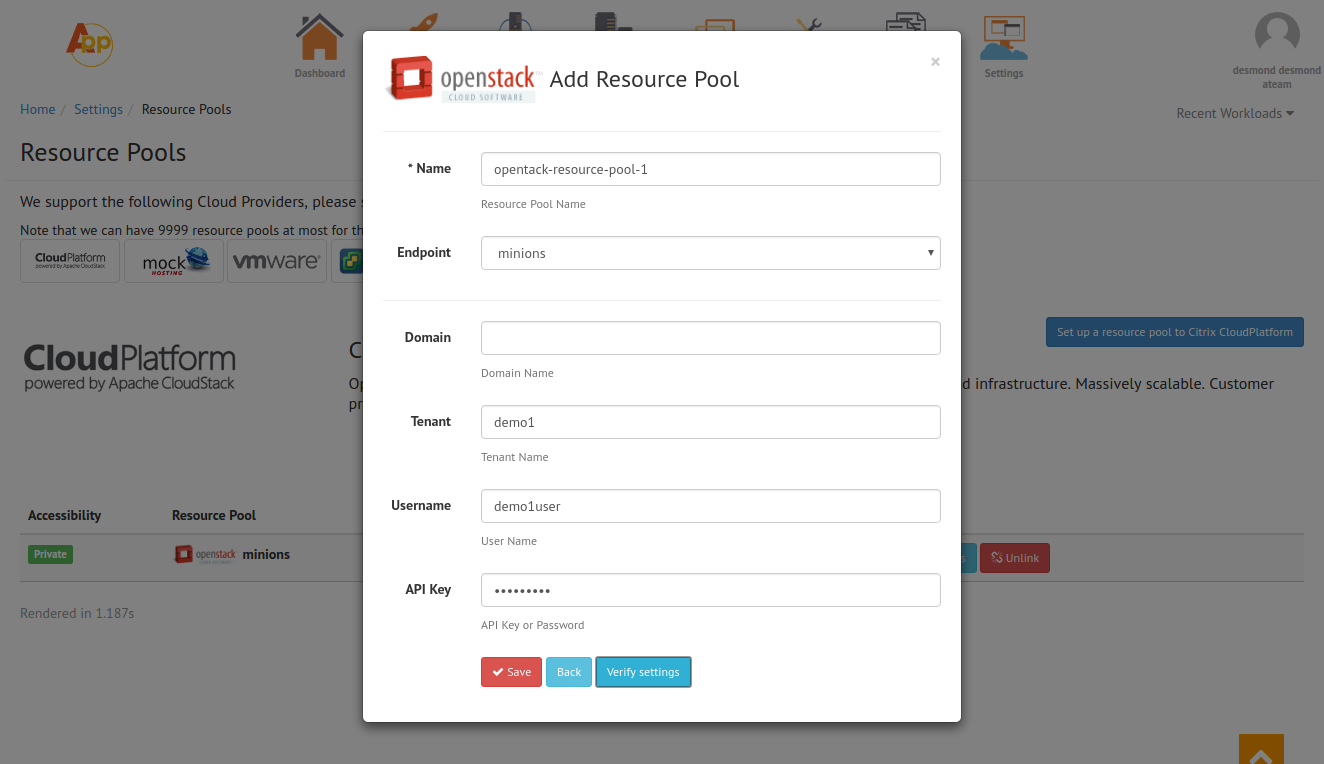Click the Resource Pool column header
This screenshot has width=1324, height=764.
(x=214, y=515)
